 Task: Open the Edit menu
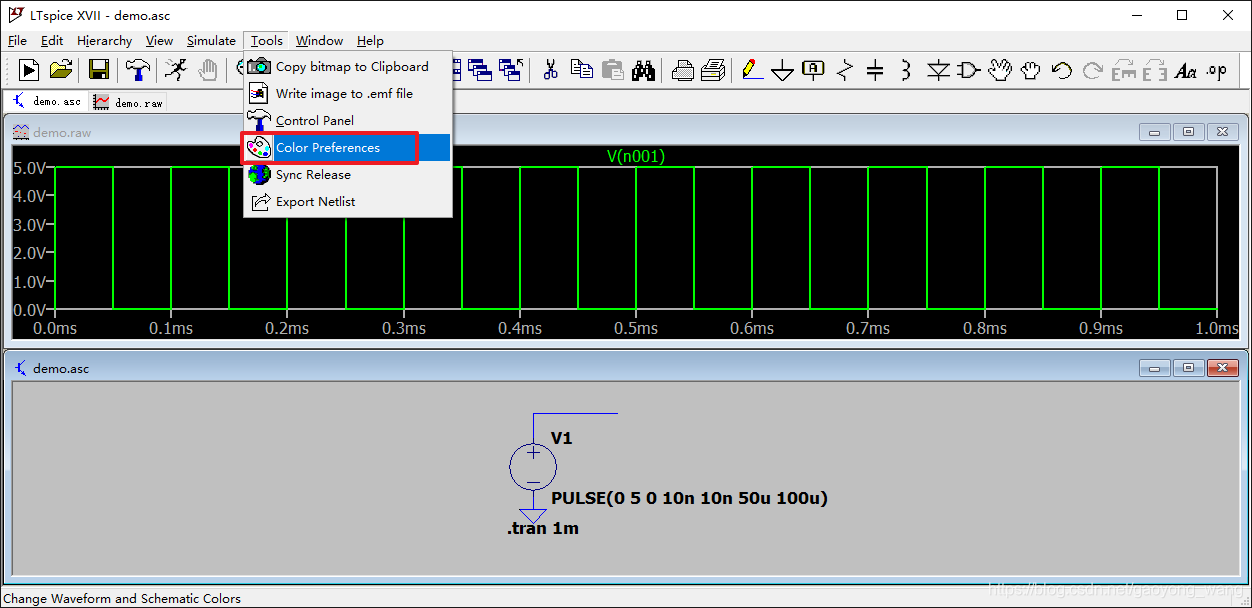coord(52,41)
